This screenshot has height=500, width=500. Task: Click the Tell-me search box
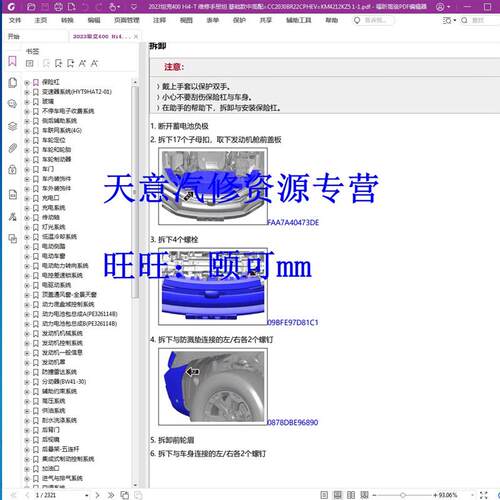(373, 20)
